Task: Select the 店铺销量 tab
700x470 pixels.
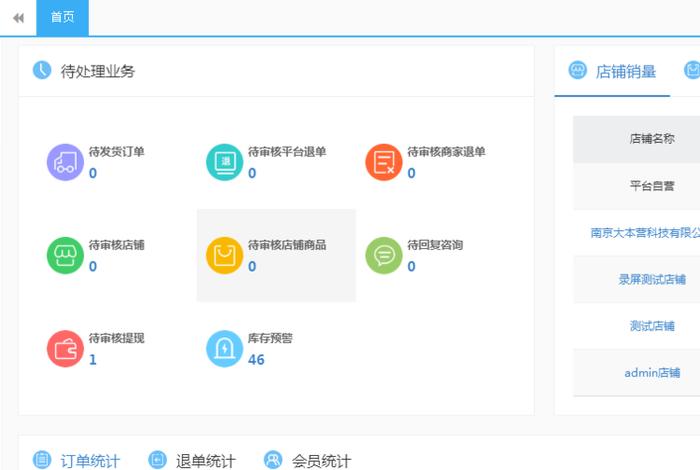Action: pyautogui.click(x=612, y=71)
